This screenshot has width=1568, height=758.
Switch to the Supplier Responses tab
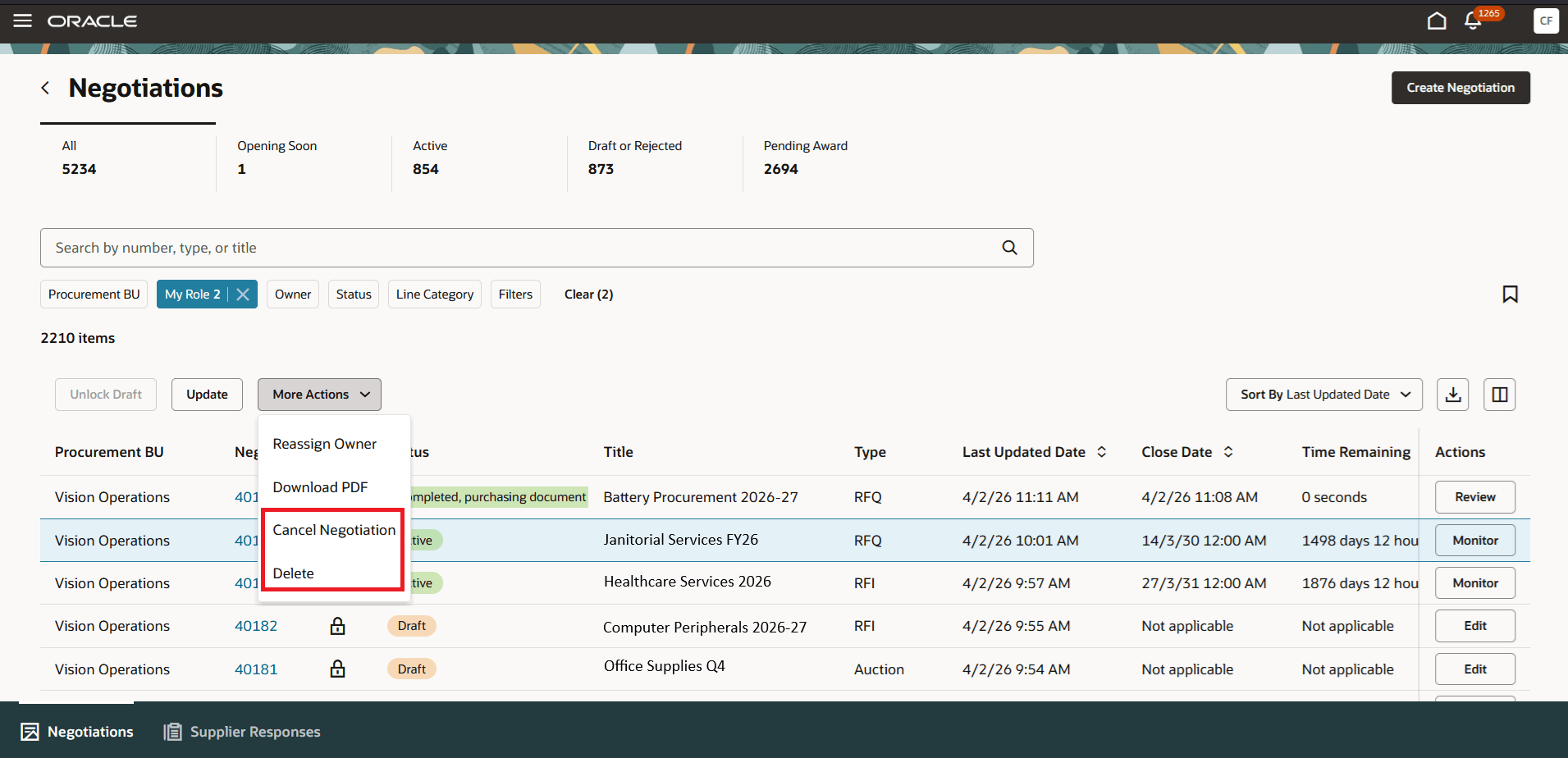(x=241, y=731)
